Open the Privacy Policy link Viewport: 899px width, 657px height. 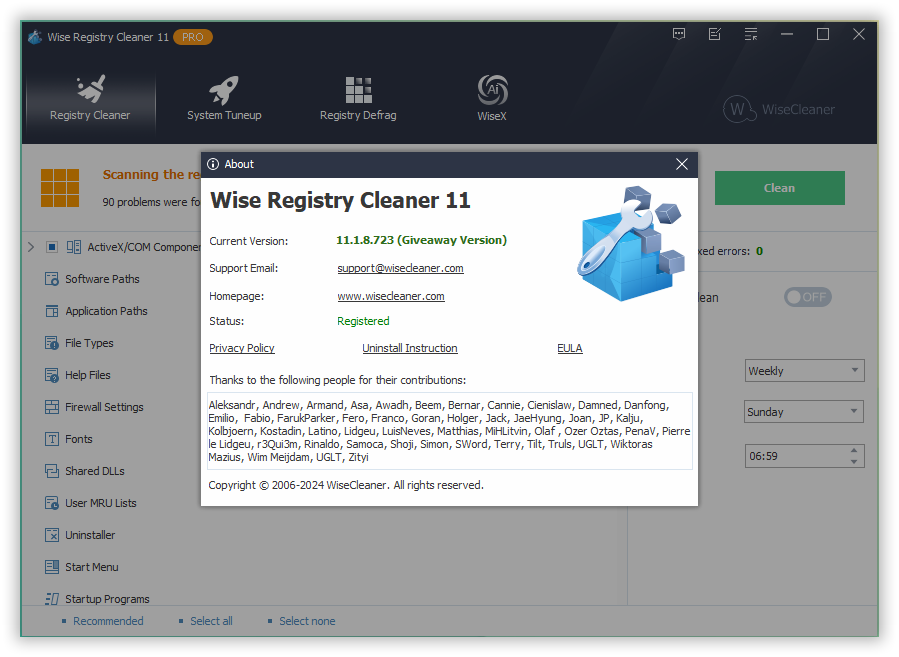(x=242, y=348)
